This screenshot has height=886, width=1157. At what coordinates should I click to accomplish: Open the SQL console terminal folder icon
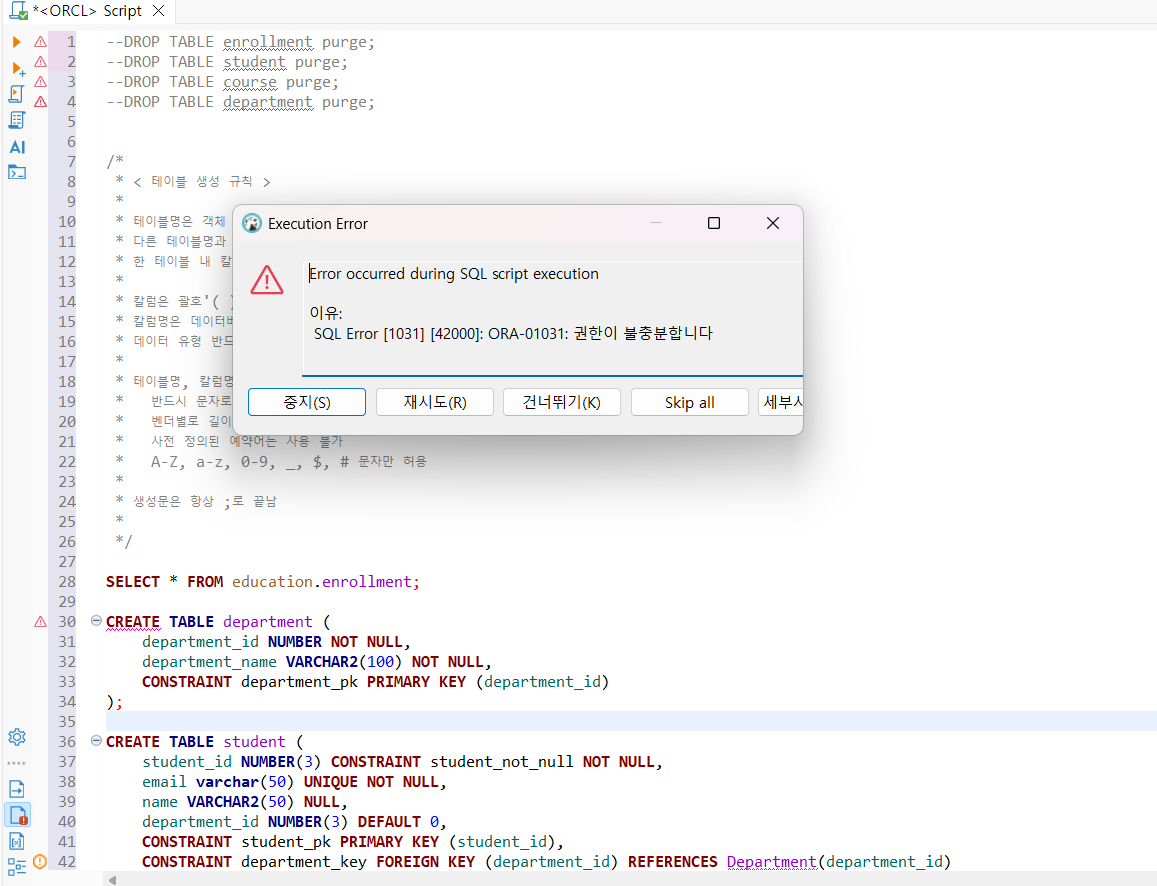[17, 173]
